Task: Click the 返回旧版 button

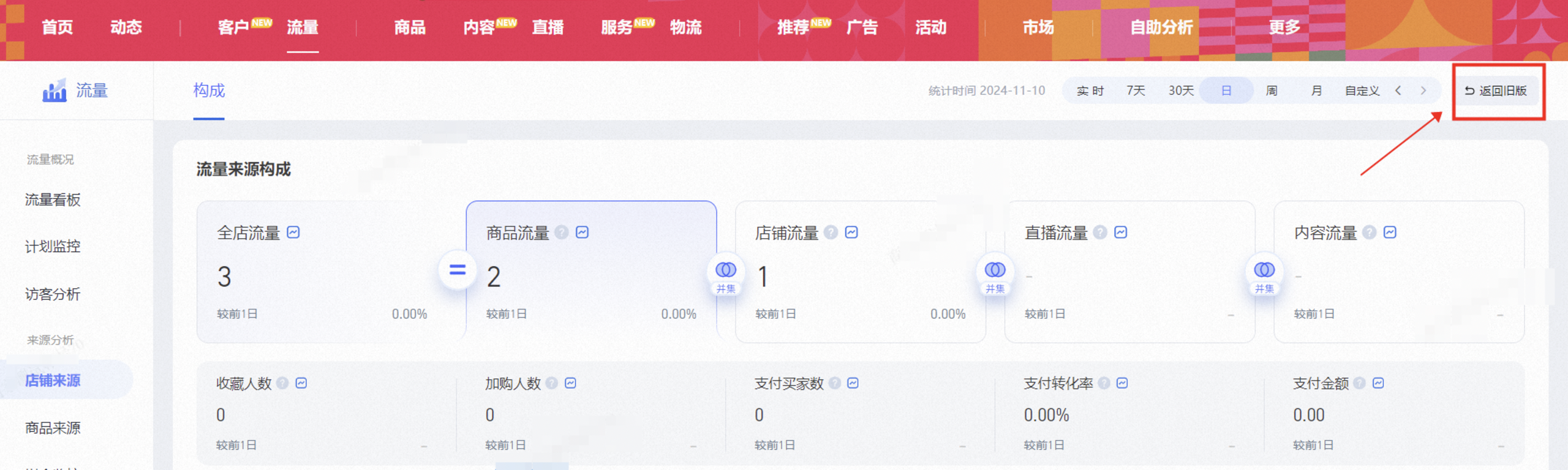Action: (x=1496, y=91)
